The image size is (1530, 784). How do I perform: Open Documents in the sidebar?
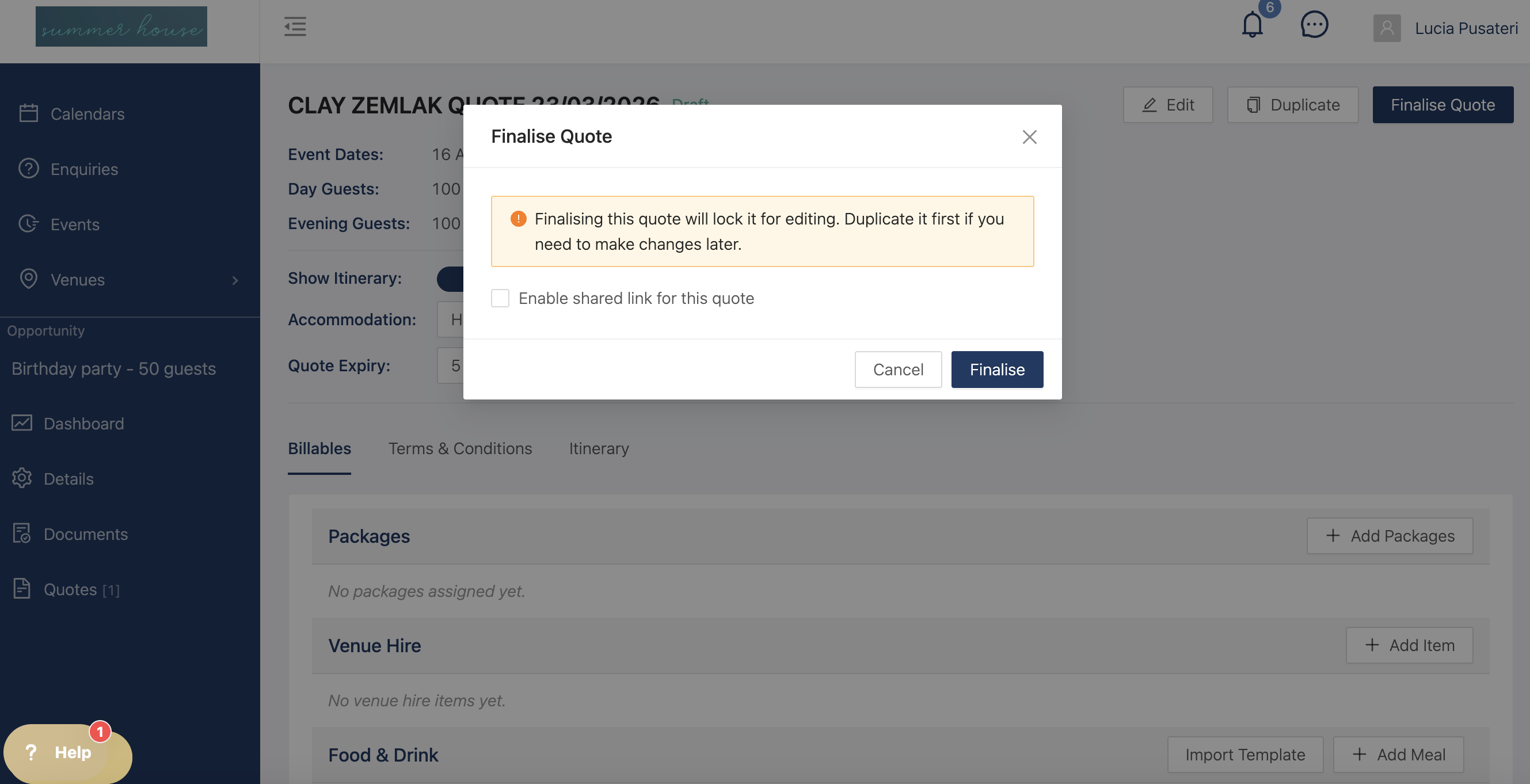coord(86,534)
